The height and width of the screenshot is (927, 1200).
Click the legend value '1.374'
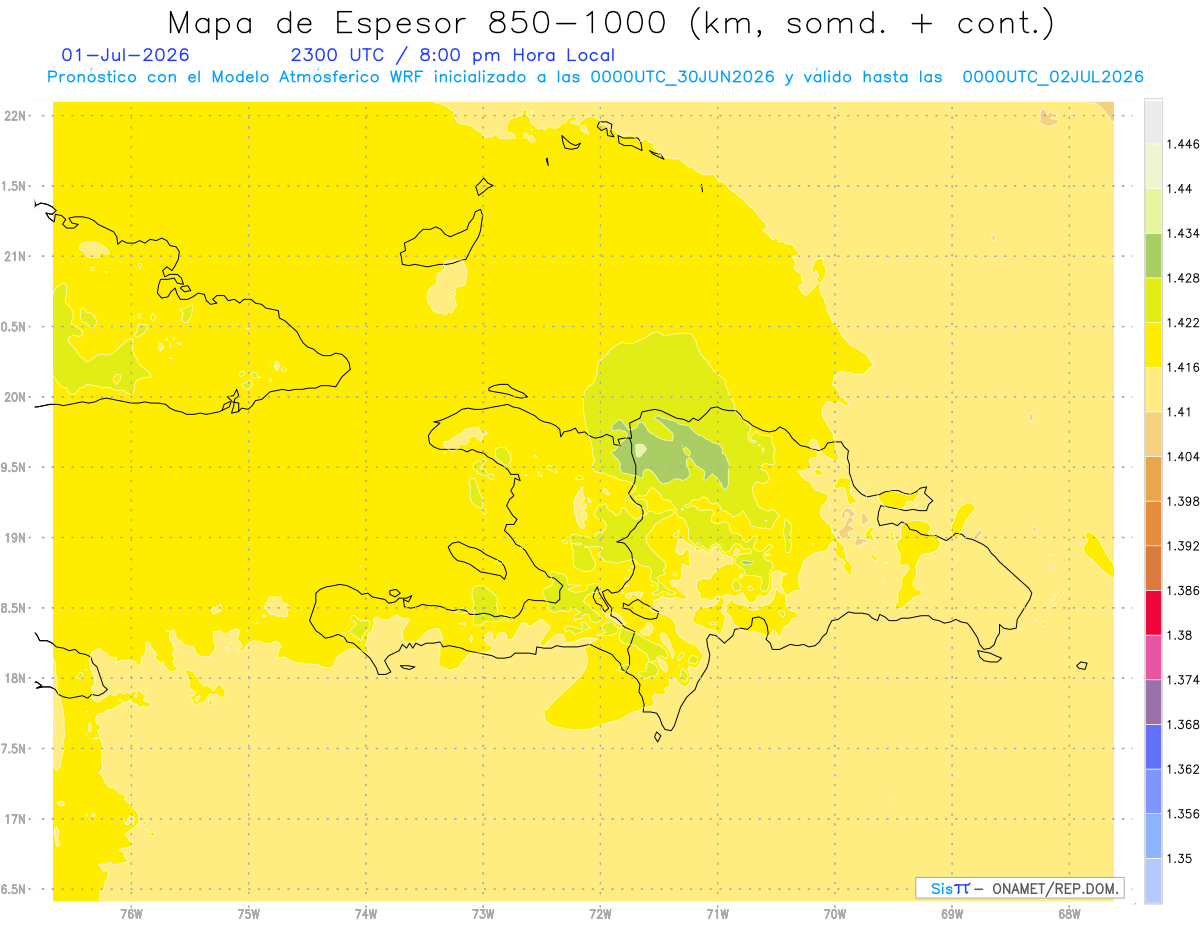tap(1182, 679)
